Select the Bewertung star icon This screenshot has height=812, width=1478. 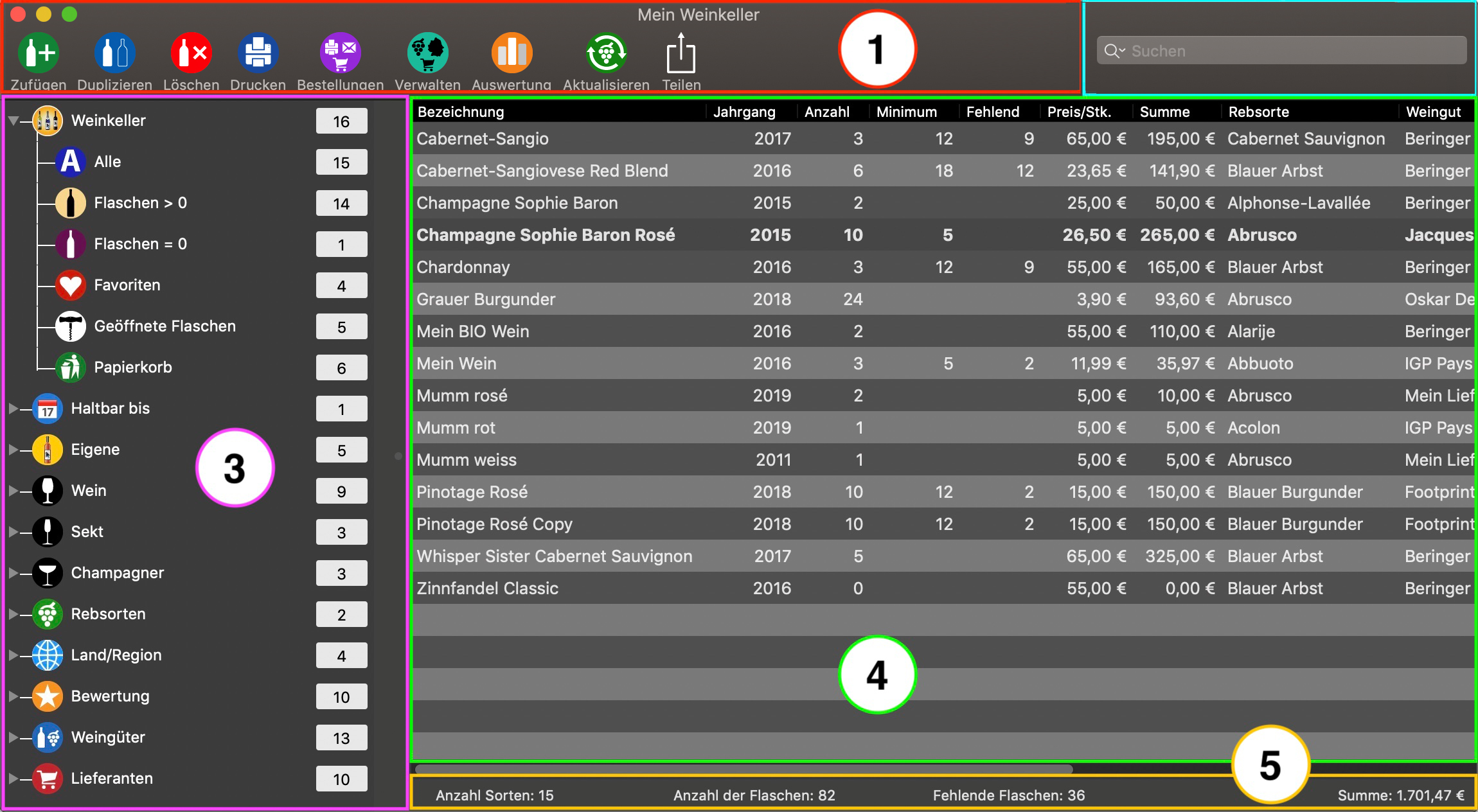(x=48, y=696)
